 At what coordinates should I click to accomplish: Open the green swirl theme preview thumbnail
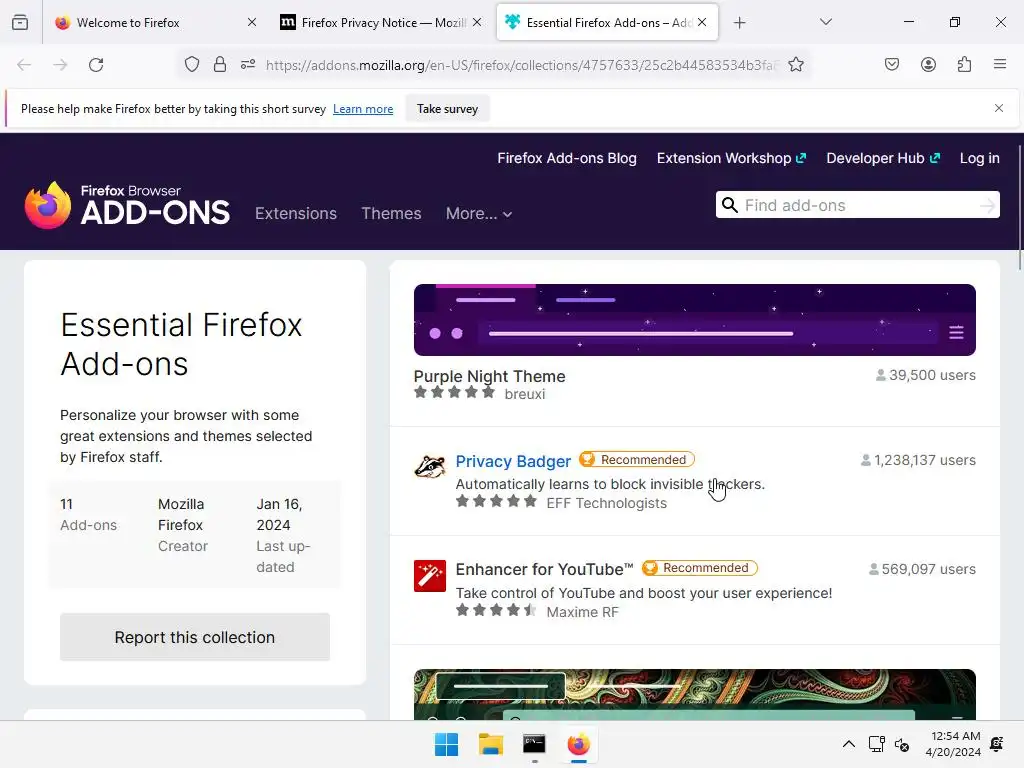[x=695, y=695]
